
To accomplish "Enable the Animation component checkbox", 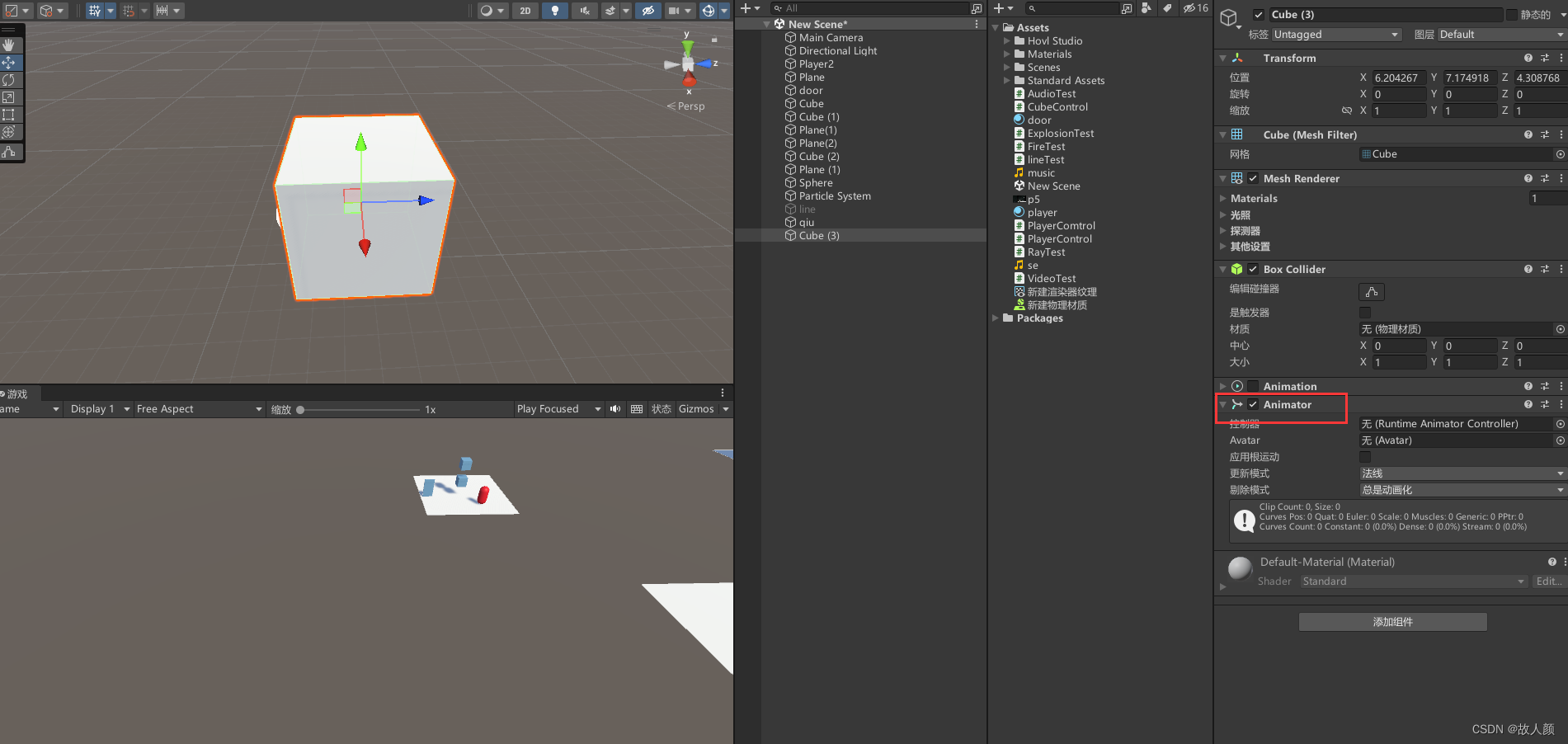I will 1253,386.
